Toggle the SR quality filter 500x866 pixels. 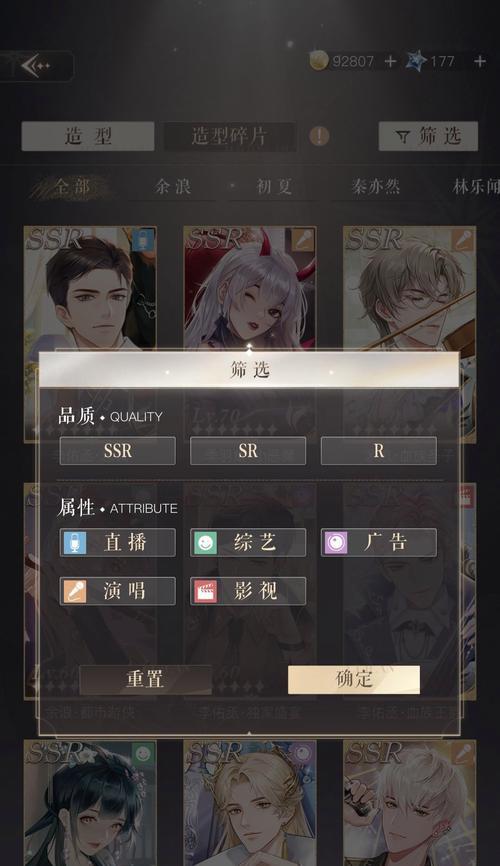[248, 451]
